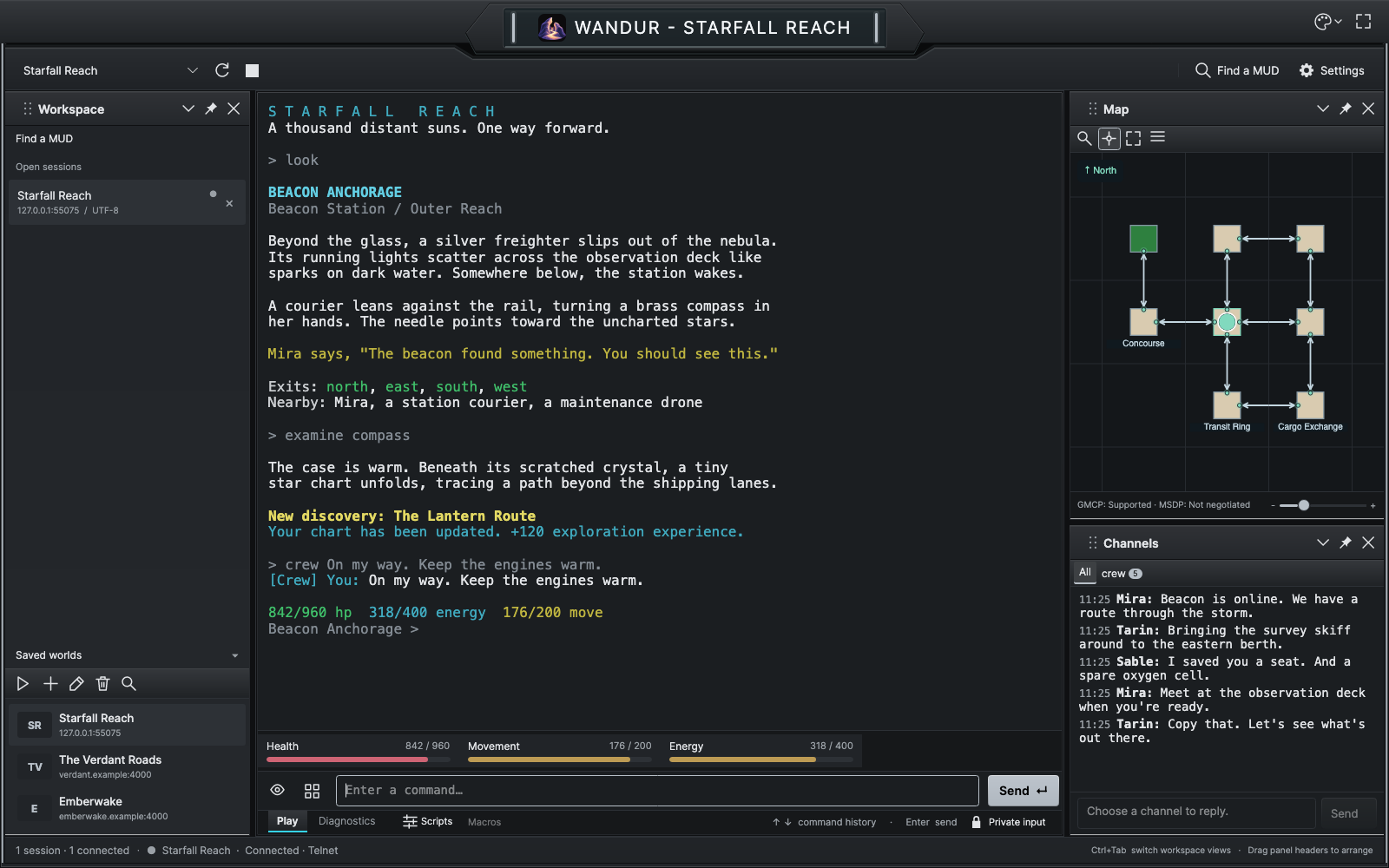The height and width of the screenshot is (868, 1389).
Task: Click the Energy bar gauge
Action: (x=760, y=759)
